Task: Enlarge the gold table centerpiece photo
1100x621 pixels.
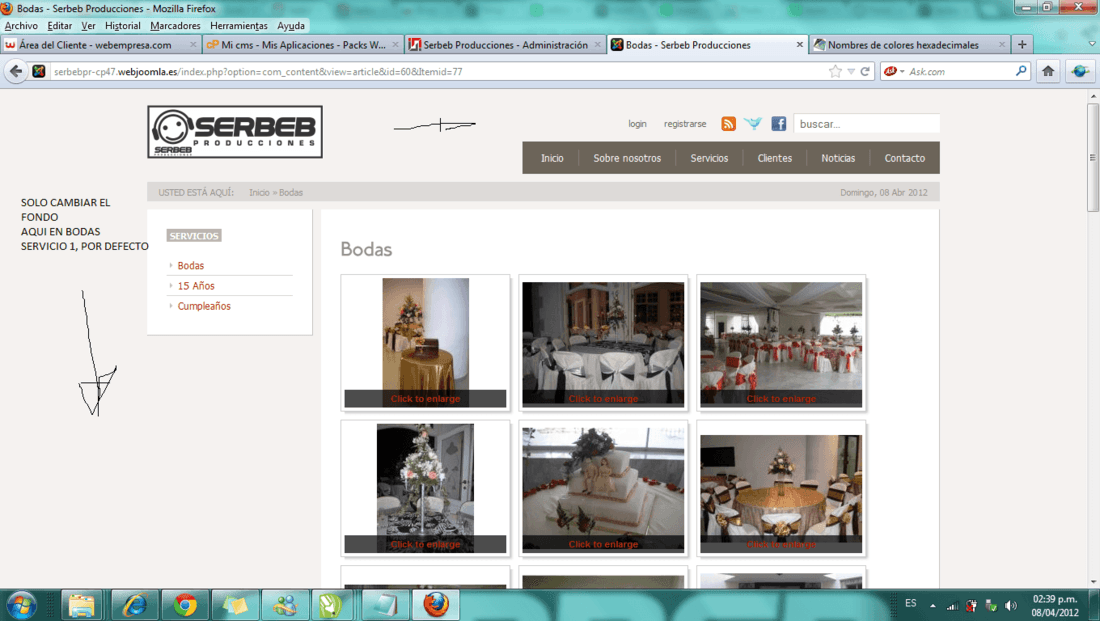Action: pyautogui.click(x=425, y=342)
